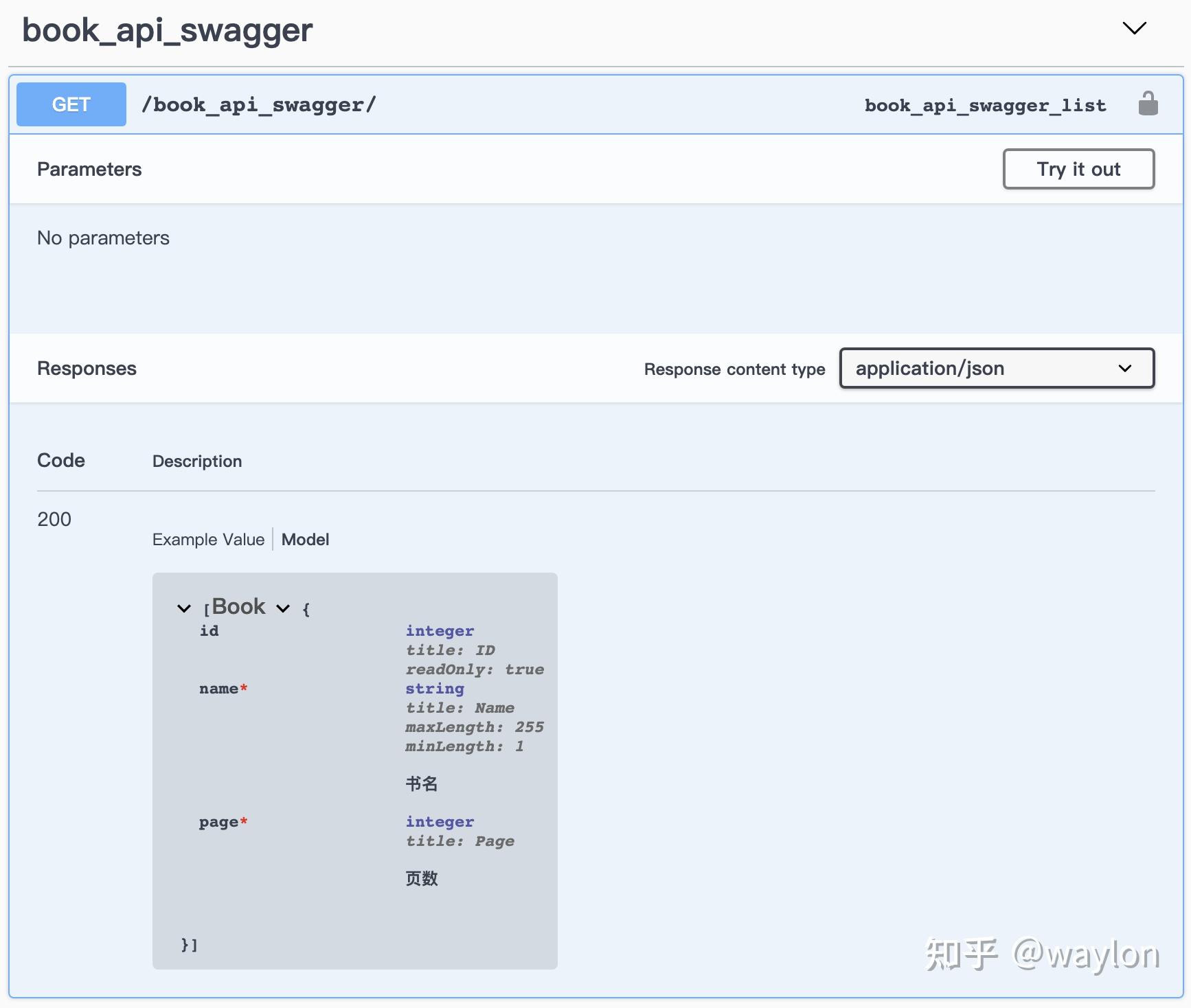Viewport: 1191px width, 1008px height.
Task: Click the name property in the schema
Action: coord(218,689)
